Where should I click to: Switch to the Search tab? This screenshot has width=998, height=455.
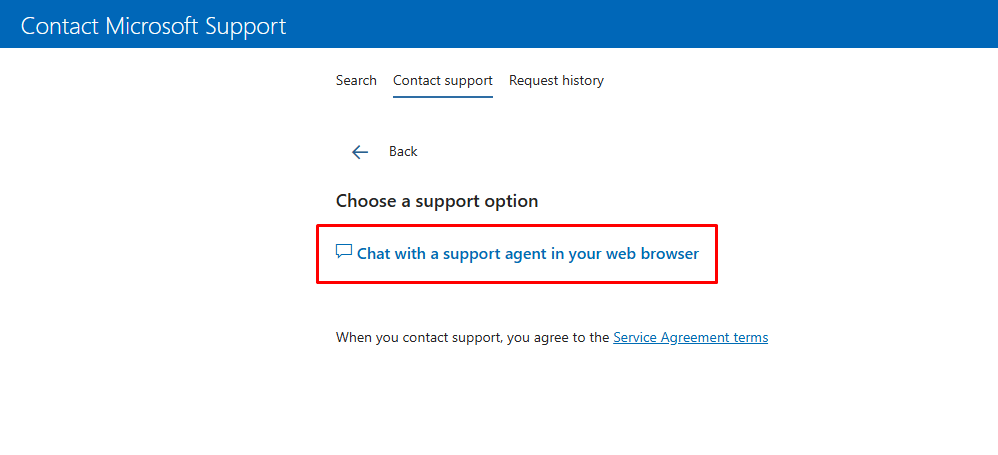point(356,81)
